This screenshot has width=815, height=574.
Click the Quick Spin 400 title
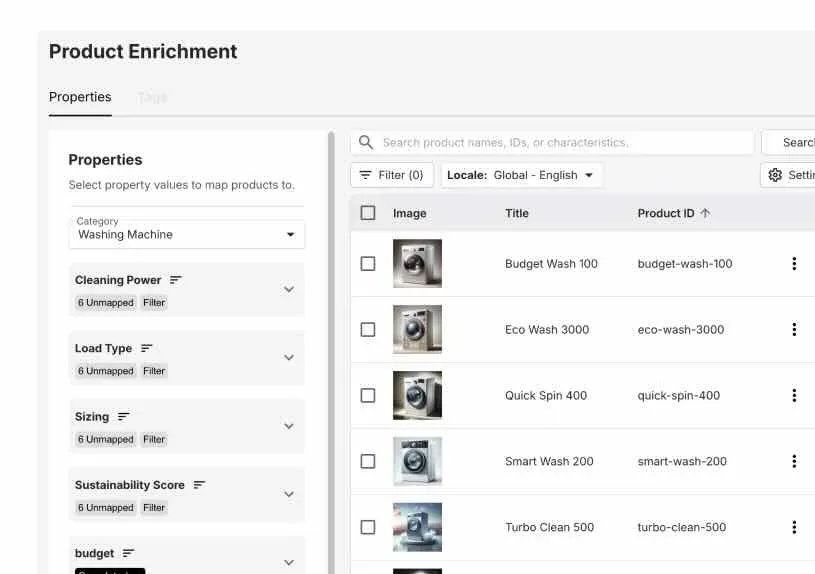coord(546,395)
